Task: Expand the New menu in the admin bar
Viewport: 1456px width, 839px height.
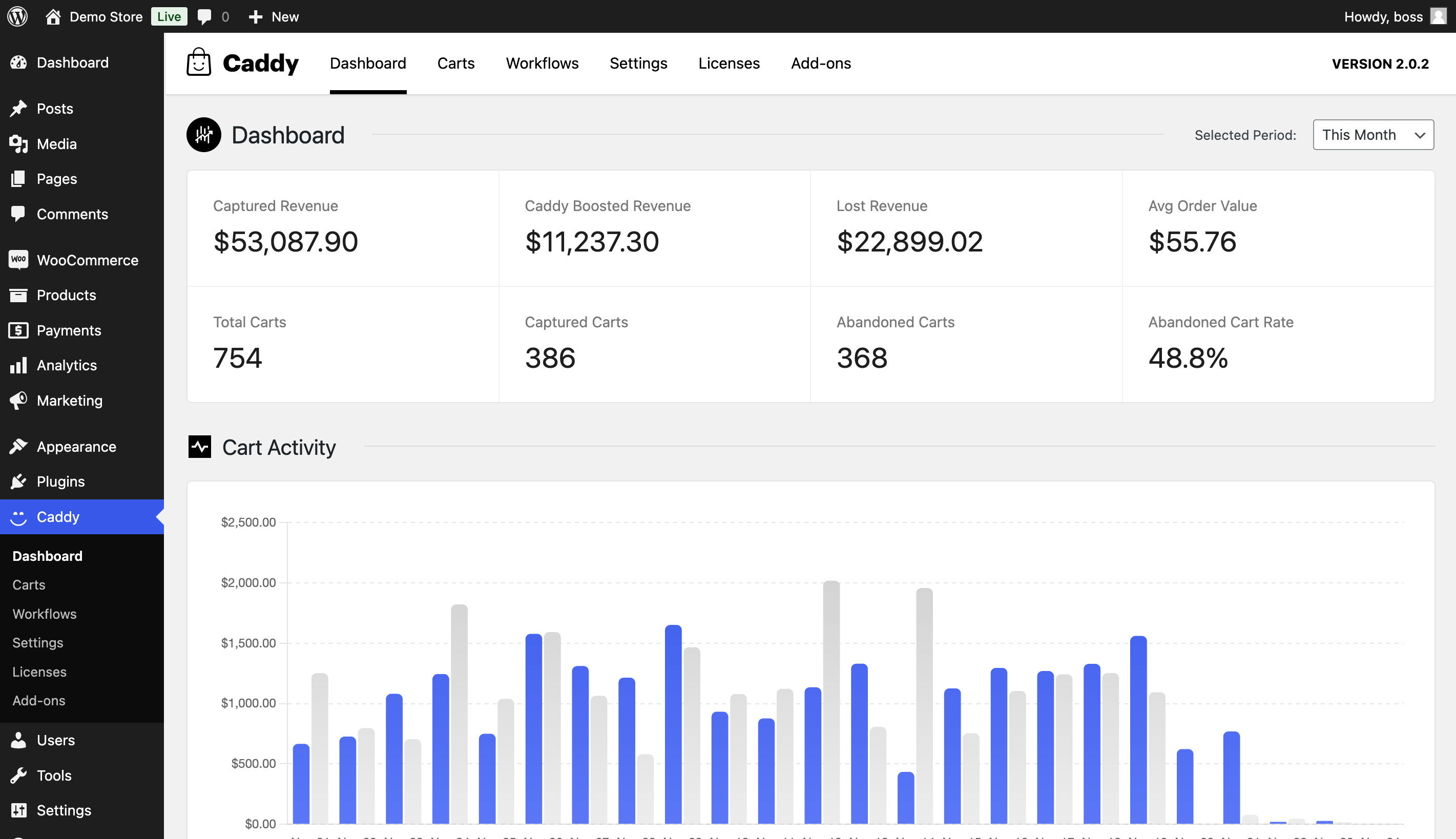Action: 274,16
